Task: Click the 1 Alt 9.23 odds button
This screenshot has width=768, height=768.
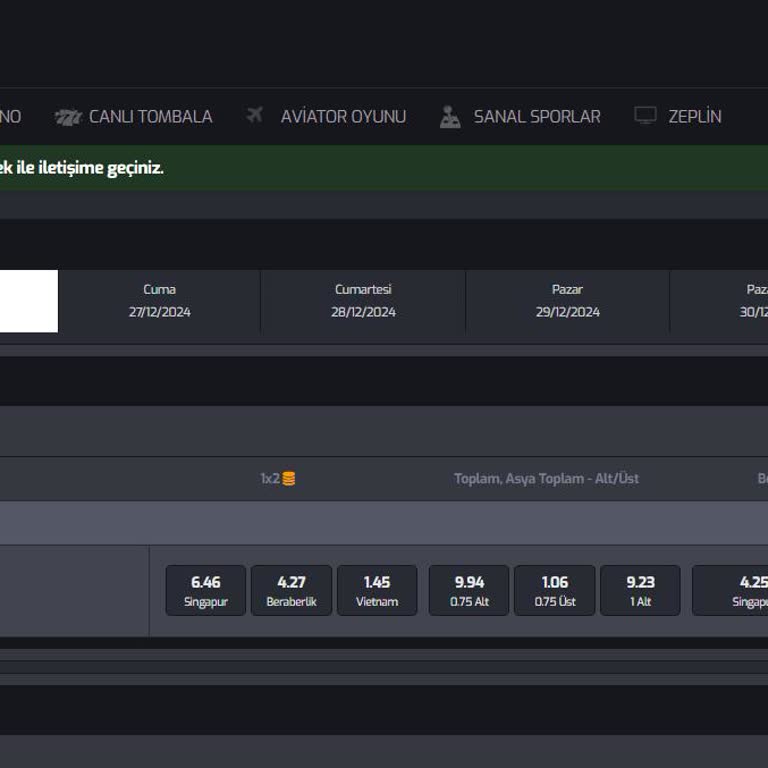Action: [x=640, y=591]
